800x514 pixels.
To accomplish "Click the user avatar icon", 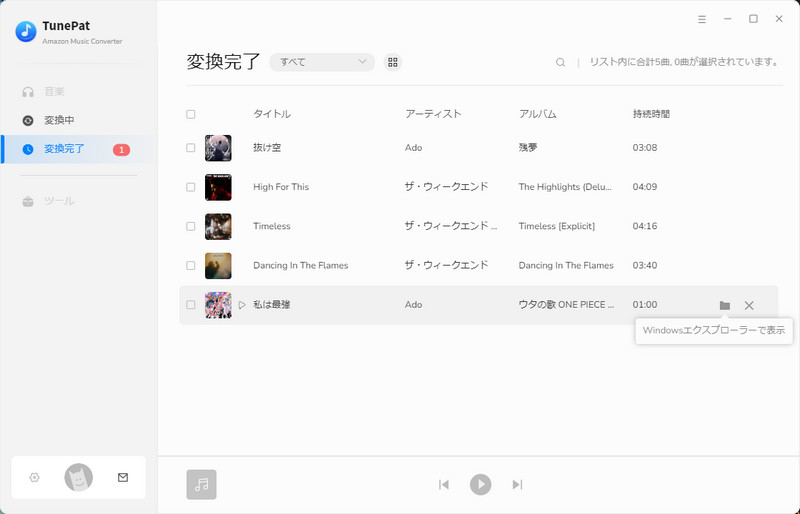I will (79, 478).
